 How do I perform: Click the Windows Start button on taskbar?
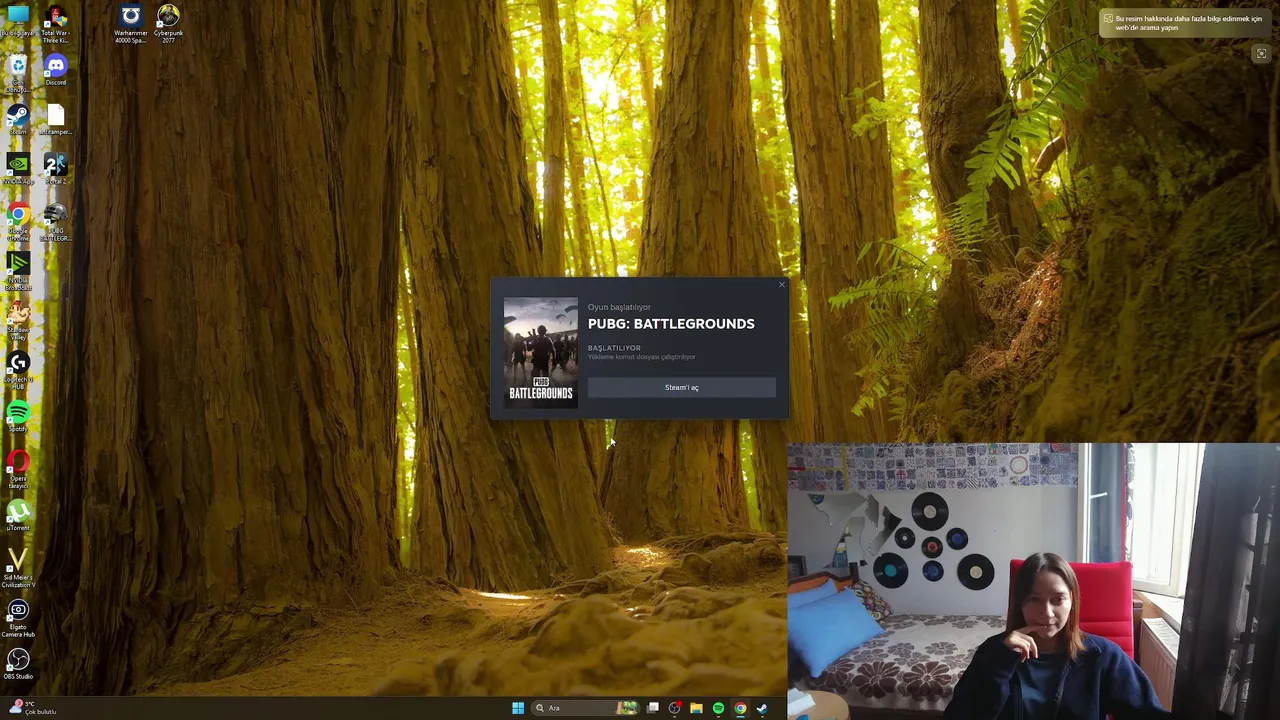click(518, 708)
